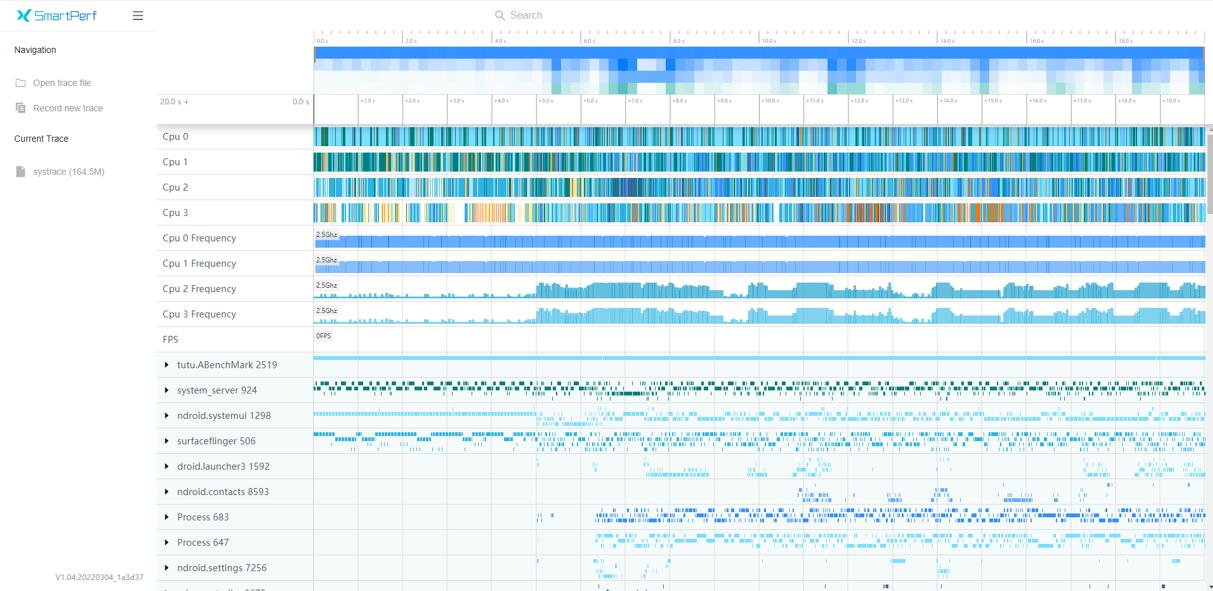This screenshot has height=591, width=1213.
Task: Click the Record new trace icon
Action: tap(20, 108)
